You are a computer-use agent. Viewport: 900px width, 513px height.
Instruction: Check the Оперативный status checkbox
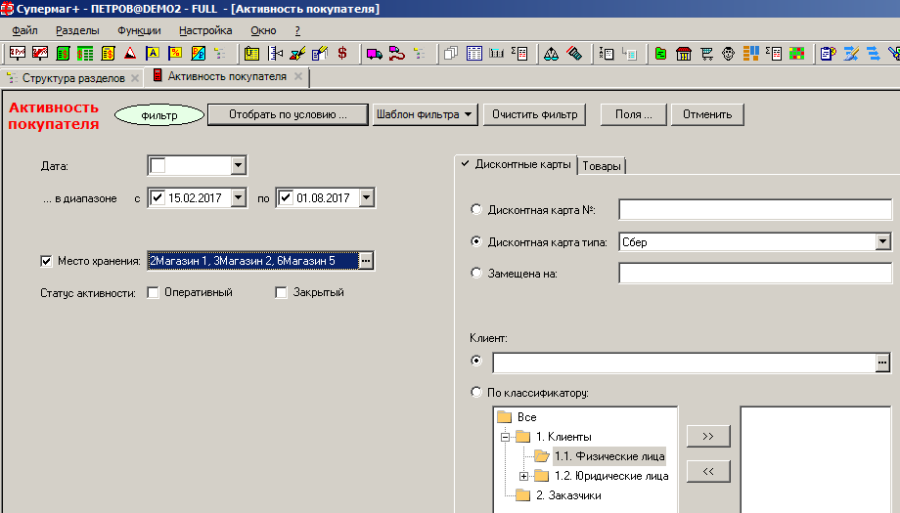(x=153, y=293)
